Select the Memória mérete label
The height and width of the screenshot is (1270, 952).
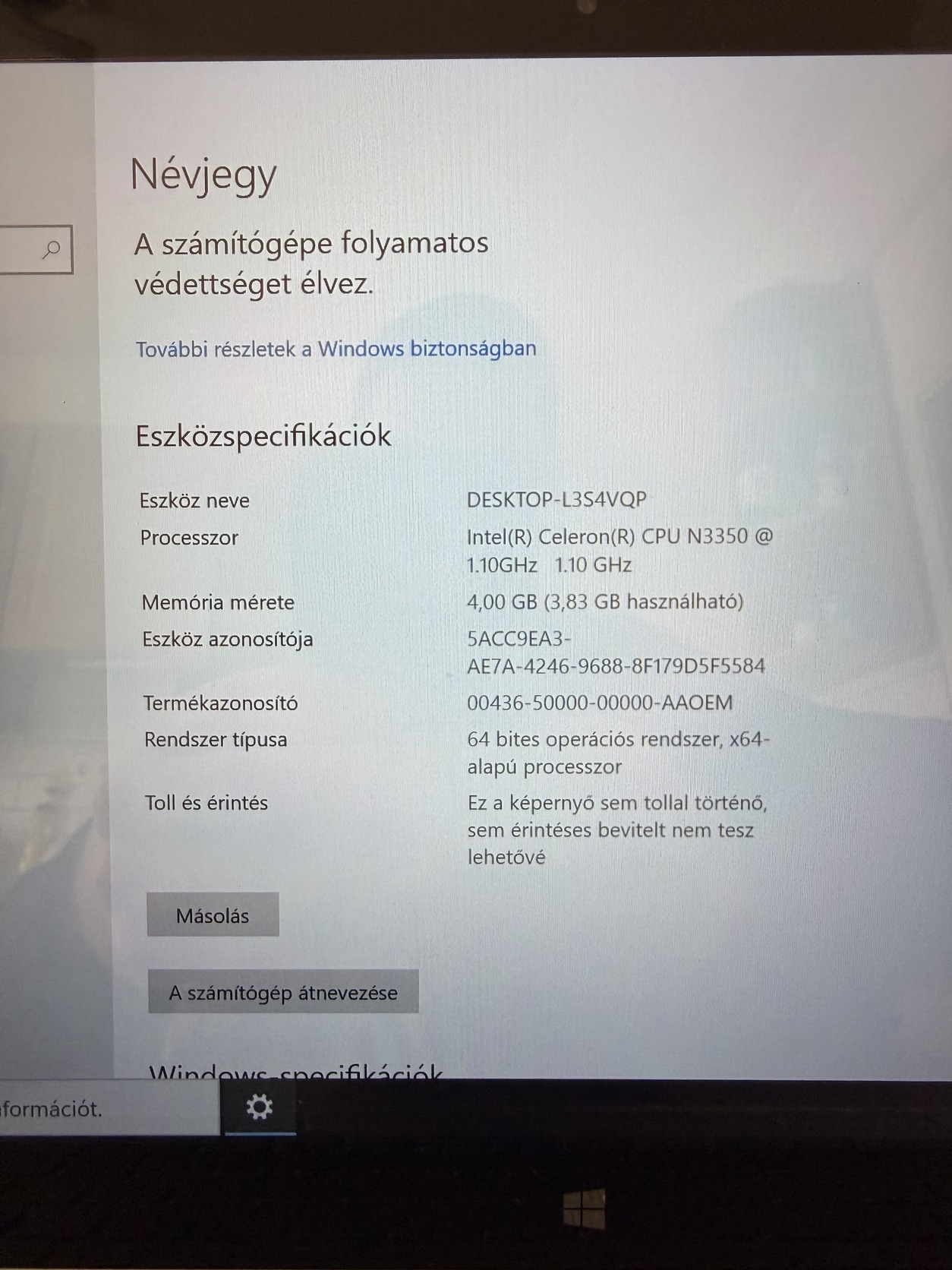pos(218,602)
